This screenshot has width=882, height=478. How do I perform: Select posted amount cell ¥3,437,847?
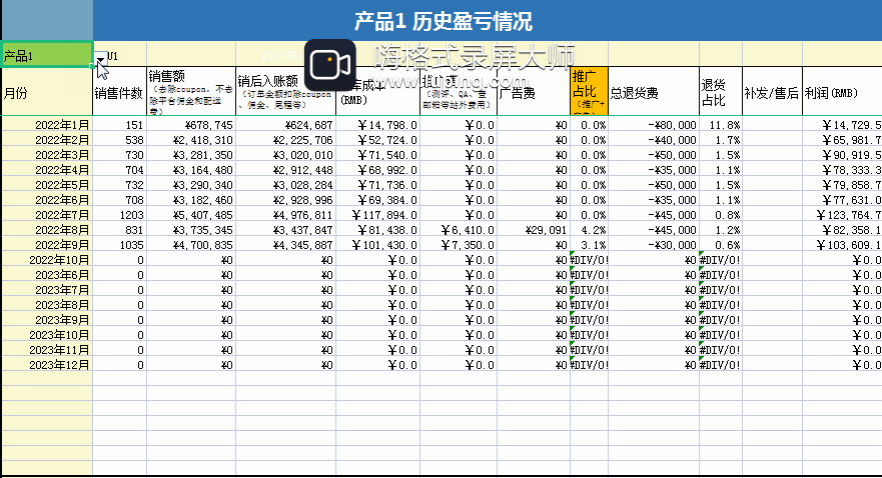(x=286, y=230)
